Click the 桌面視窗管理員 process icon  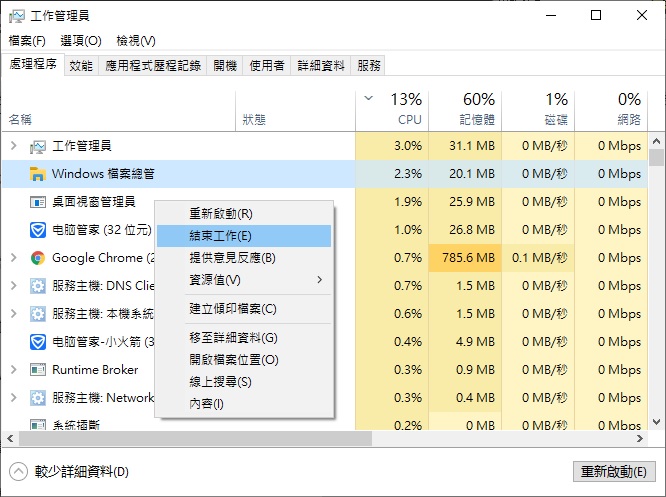[x=38, y=202]
